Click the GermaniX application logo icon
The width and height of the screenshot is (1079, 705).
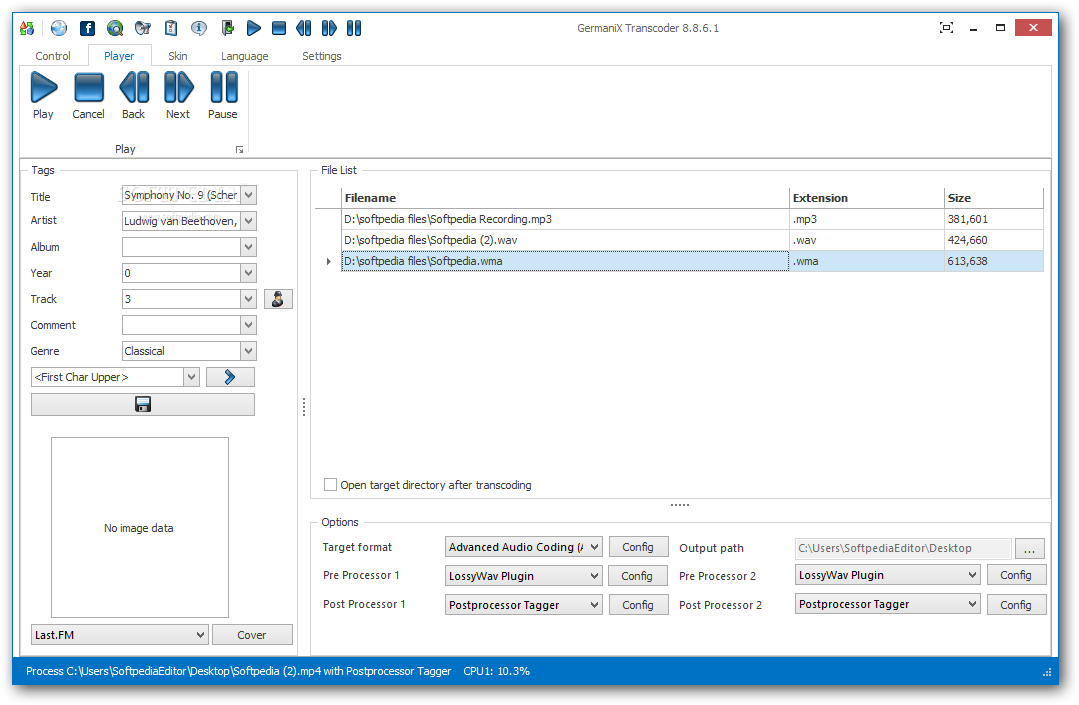click(x=27, y=28)
